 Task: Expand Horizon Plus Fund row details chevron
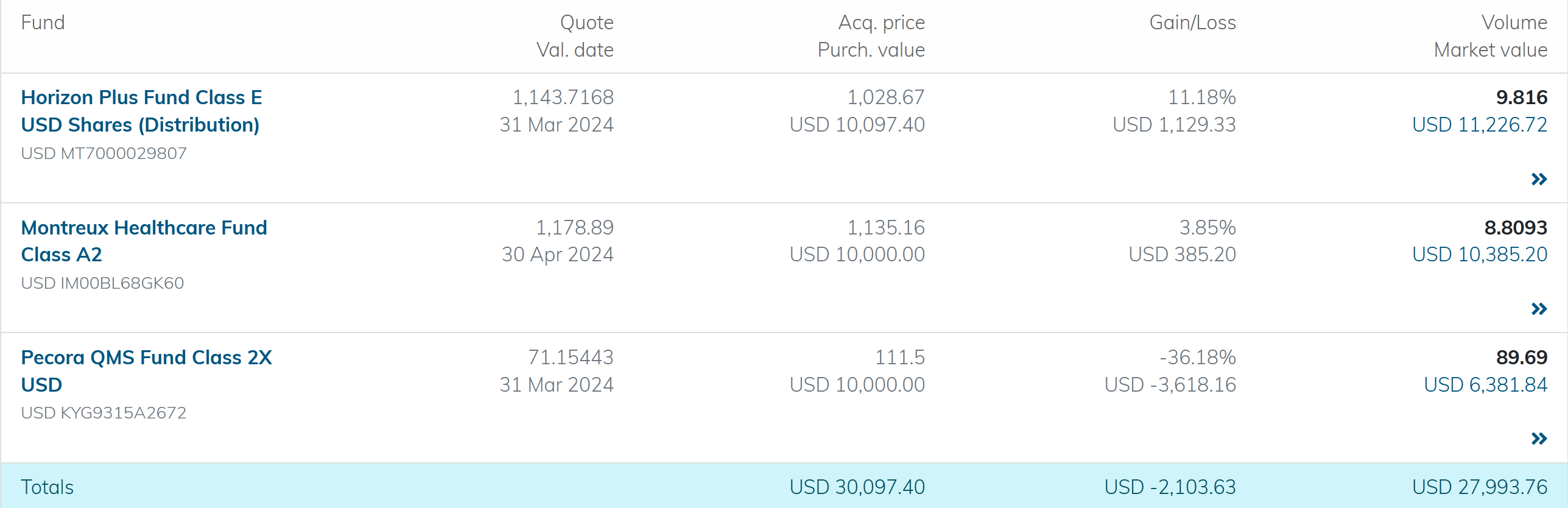click(1539, 179)
